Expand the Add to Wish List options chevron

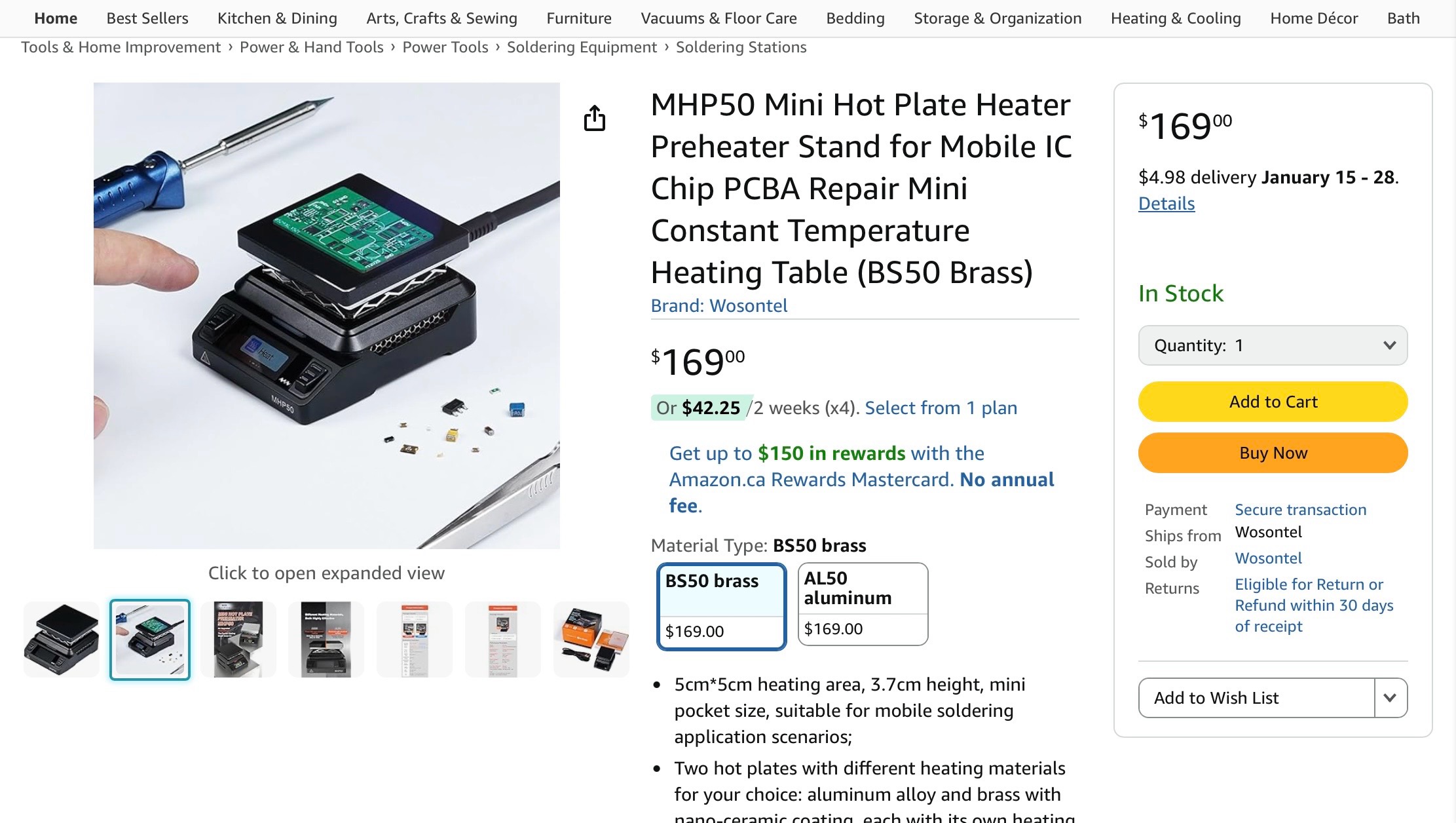[1390, 698]
